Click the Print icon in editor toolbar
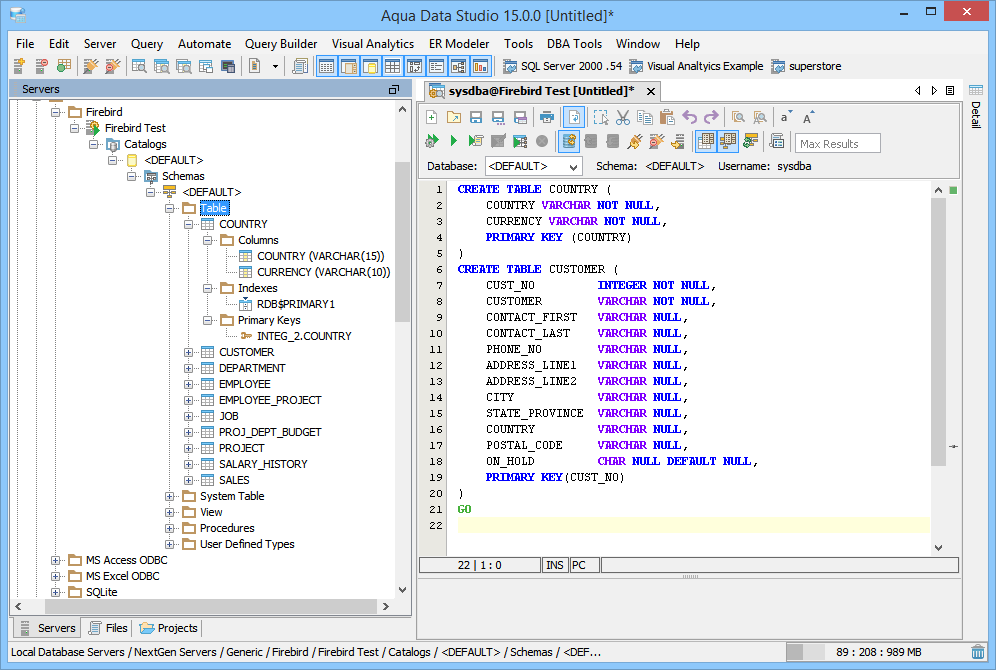This screenshot has height=670, width=996. pyautogui.click(x=546, y=117)
